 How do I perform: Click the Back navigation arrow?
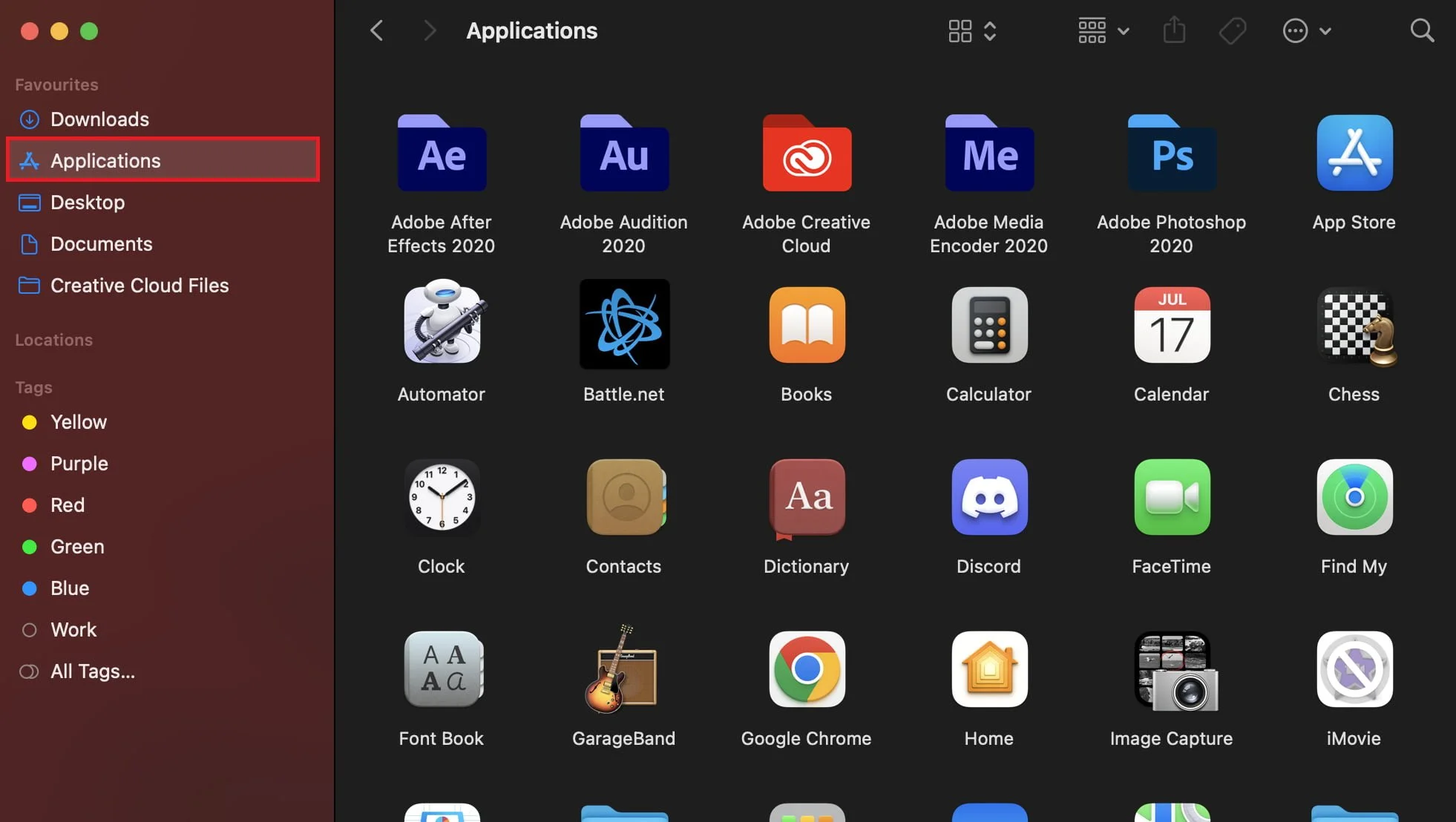(x=377, y=31)
